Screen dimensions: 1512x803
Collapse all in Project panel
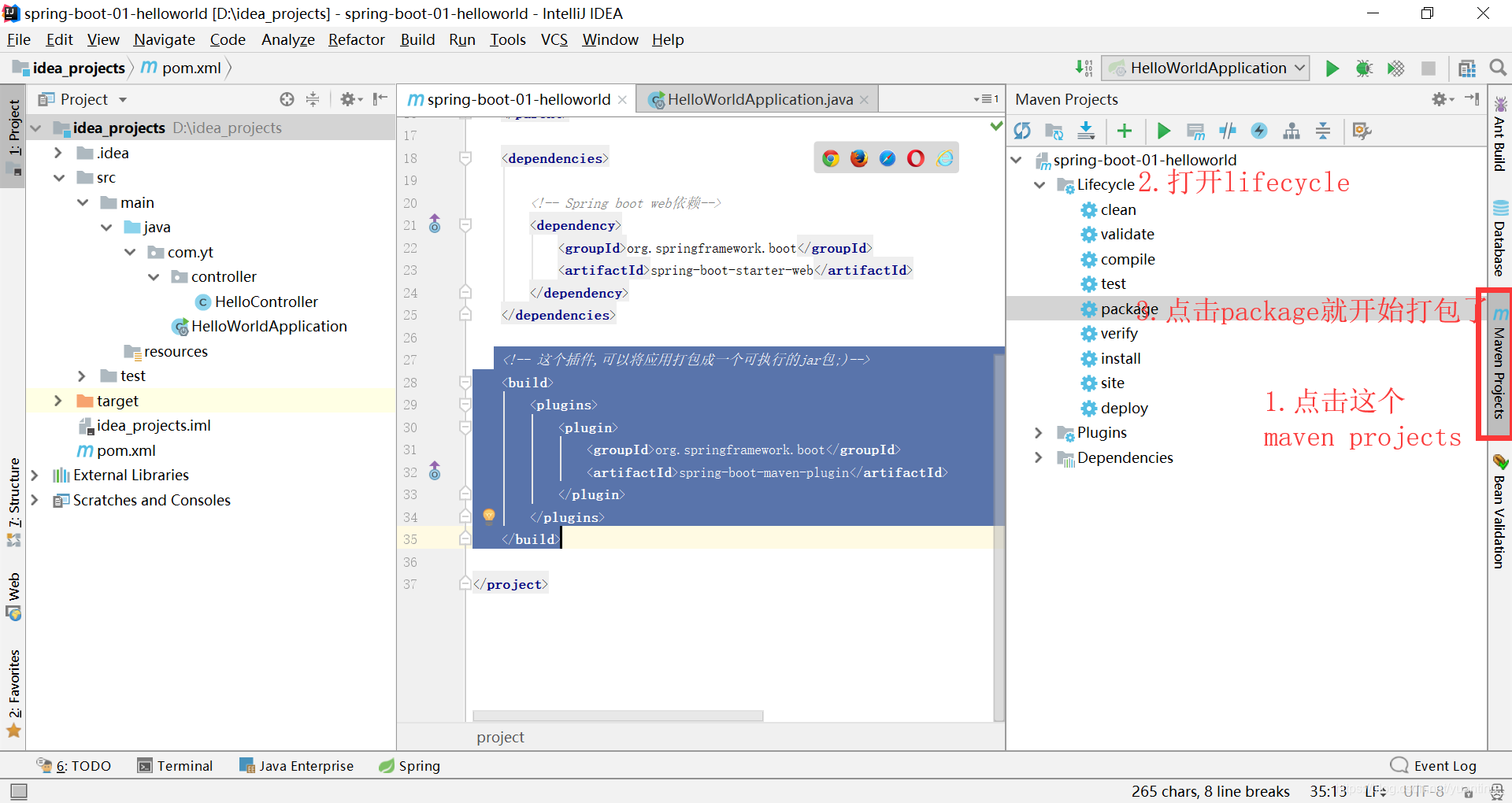point(313,99)
